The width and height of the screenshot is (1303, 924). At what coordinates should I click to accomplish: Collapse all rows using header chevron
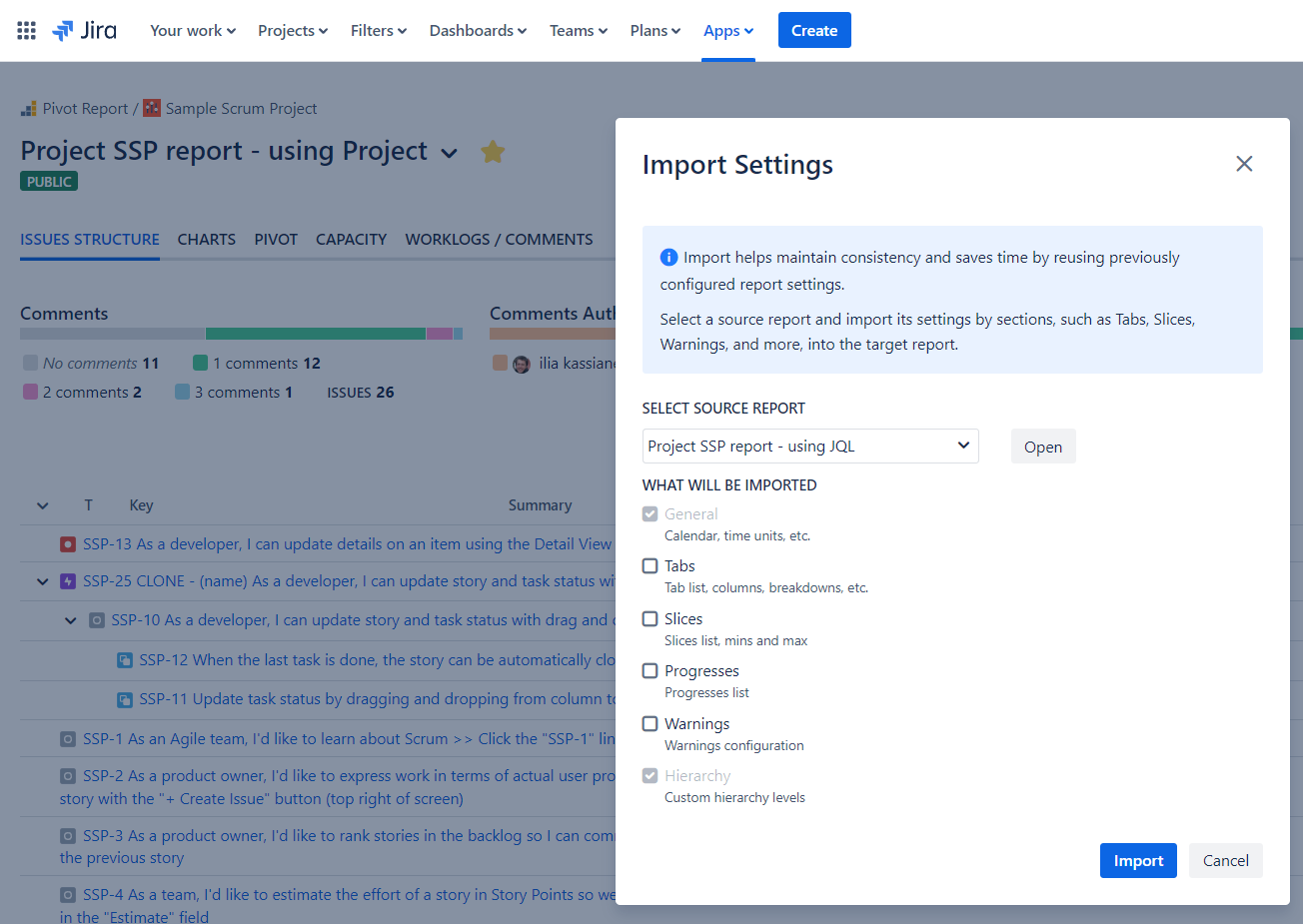point(42,505)
